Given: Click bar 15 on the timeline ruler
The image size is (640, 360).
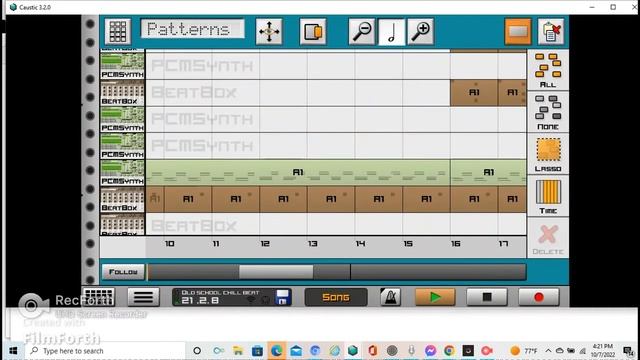Looking at the screenshot, I should click(408, 244).
